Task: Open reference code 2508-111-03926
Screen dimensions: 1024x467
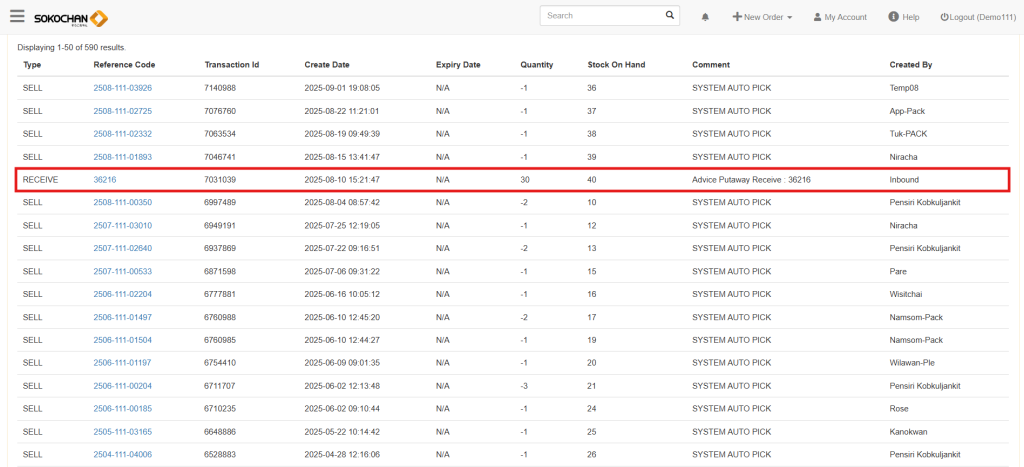Action: coord(122,88)
